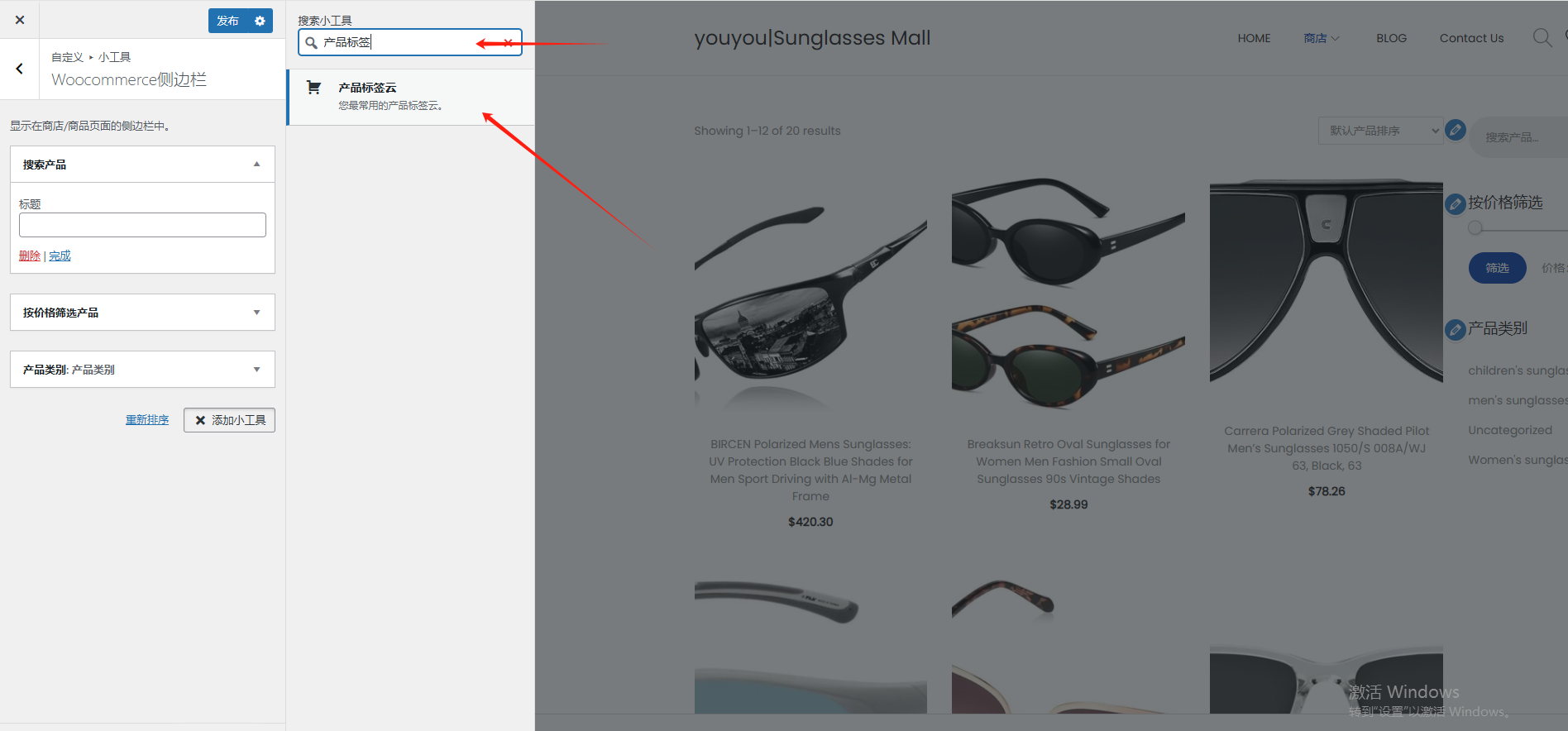1568x731 pixels.
Task: Click the 重新排序 reorder link
Action: pos(147,420)
